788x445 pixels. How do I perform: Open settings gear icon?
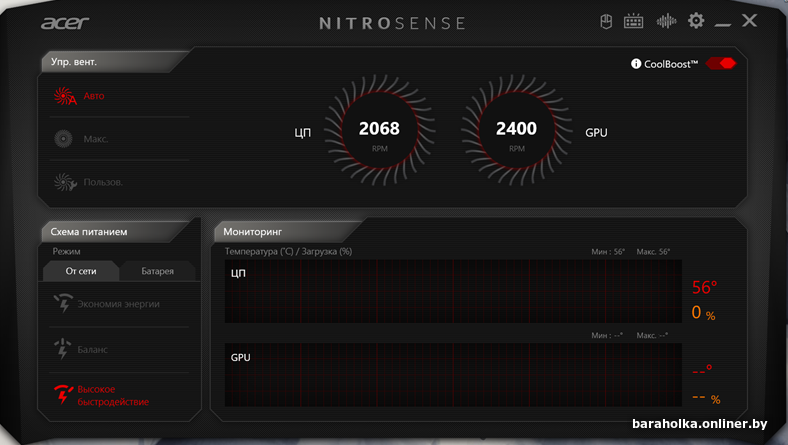(x=696, y=21)
